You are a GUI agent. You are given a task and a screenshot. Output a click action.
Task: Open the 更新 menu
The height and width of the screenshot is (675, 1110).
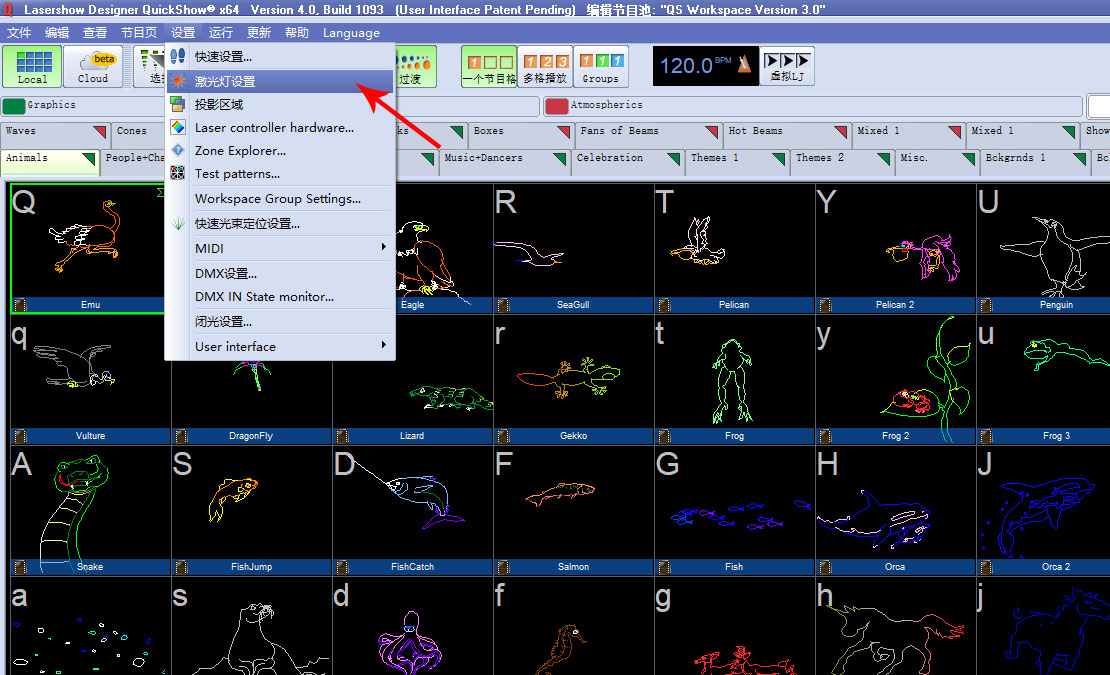coord(259,33)
